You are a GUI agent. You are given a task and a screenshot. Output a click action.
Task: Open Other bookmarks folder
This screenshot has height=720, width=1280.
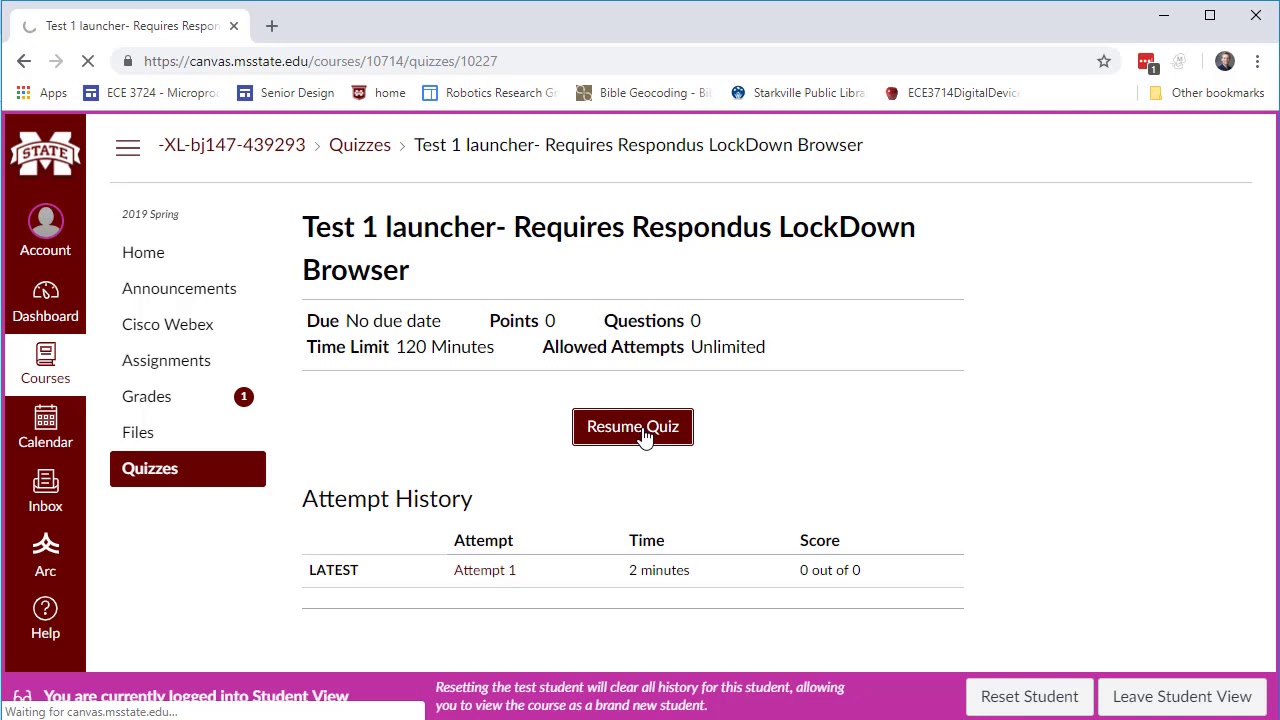click(x=1207, y=93)
